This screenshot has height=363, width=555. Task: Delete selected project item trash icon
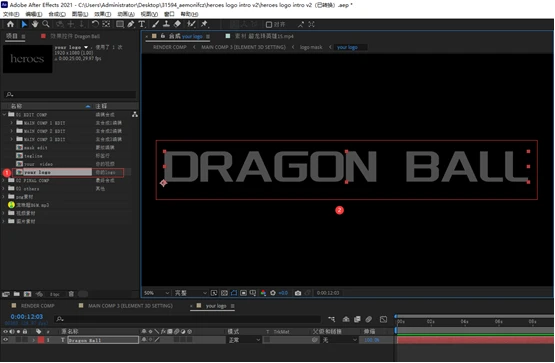point(71,294)
